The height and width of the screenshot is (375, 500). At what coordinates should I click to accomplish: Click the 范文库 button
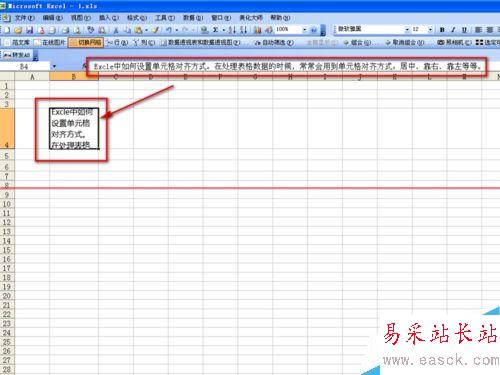tap(18, 43)
